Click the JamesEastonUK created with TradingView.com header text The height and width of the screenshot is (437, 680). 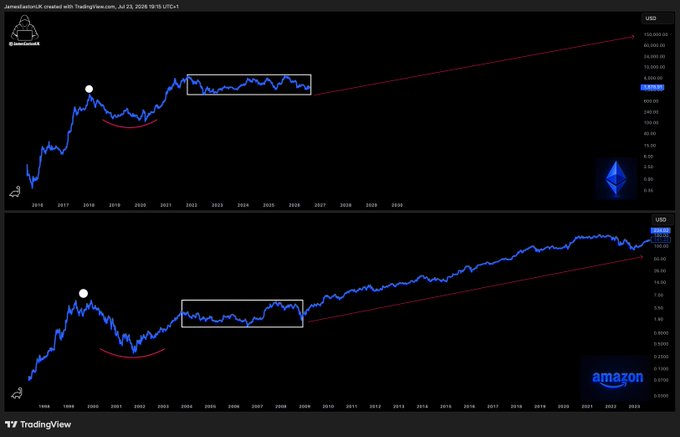point(91,7)
